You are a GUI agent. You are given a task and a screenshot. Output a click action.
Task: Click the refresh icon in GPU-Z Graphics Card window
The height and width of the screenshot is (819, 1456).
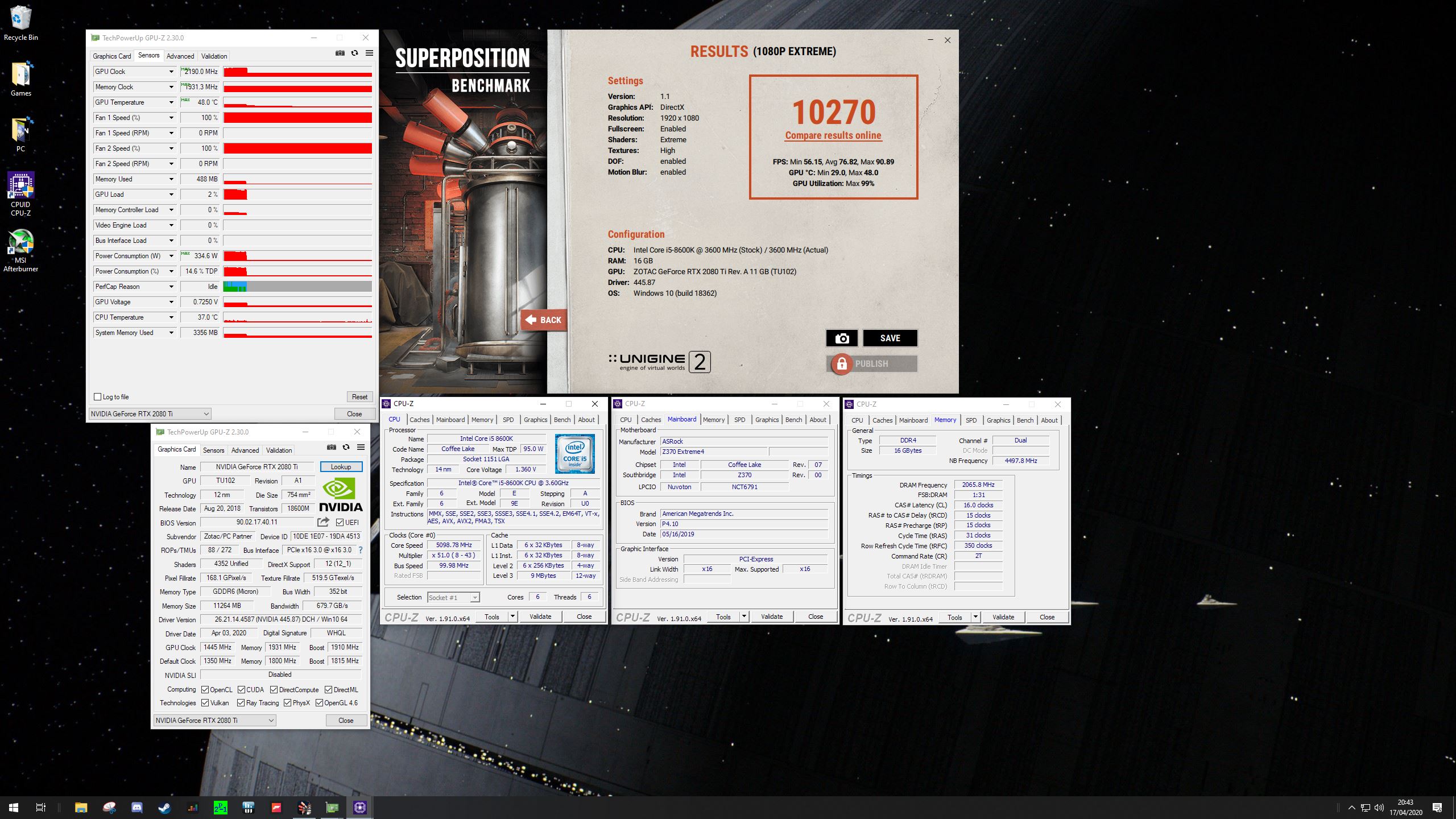tap(346, 447)
